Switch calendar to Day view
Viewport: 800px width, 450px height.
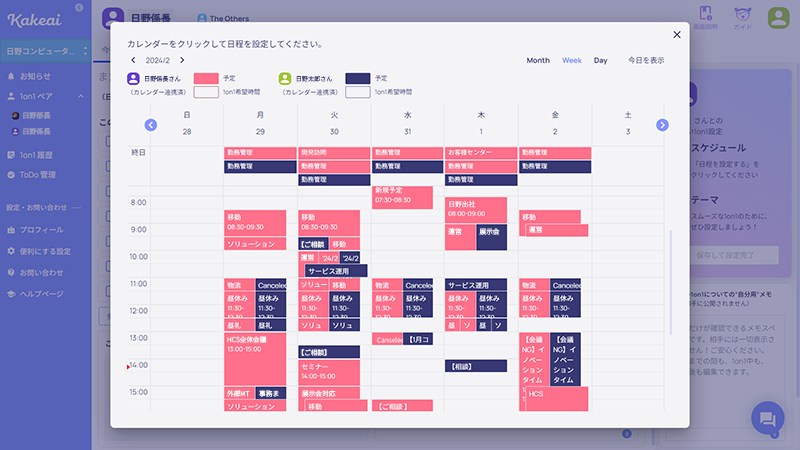click(600, 61)
